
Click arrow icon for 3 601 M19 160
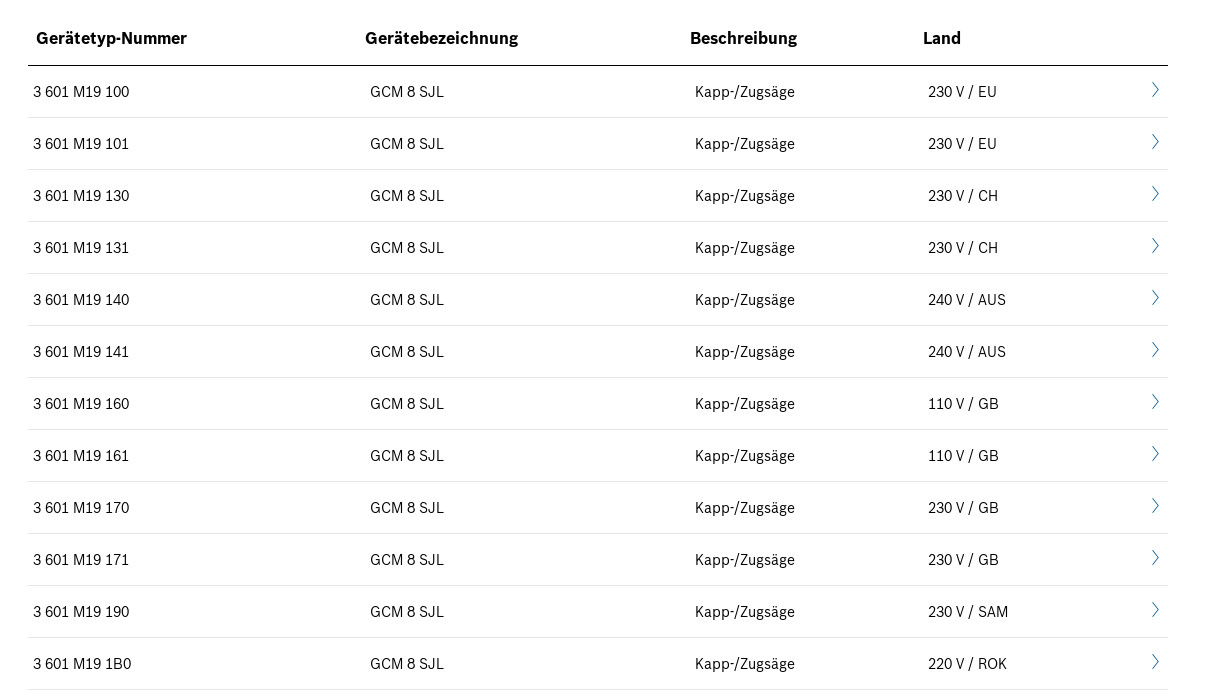click(x=1155, y=402)
